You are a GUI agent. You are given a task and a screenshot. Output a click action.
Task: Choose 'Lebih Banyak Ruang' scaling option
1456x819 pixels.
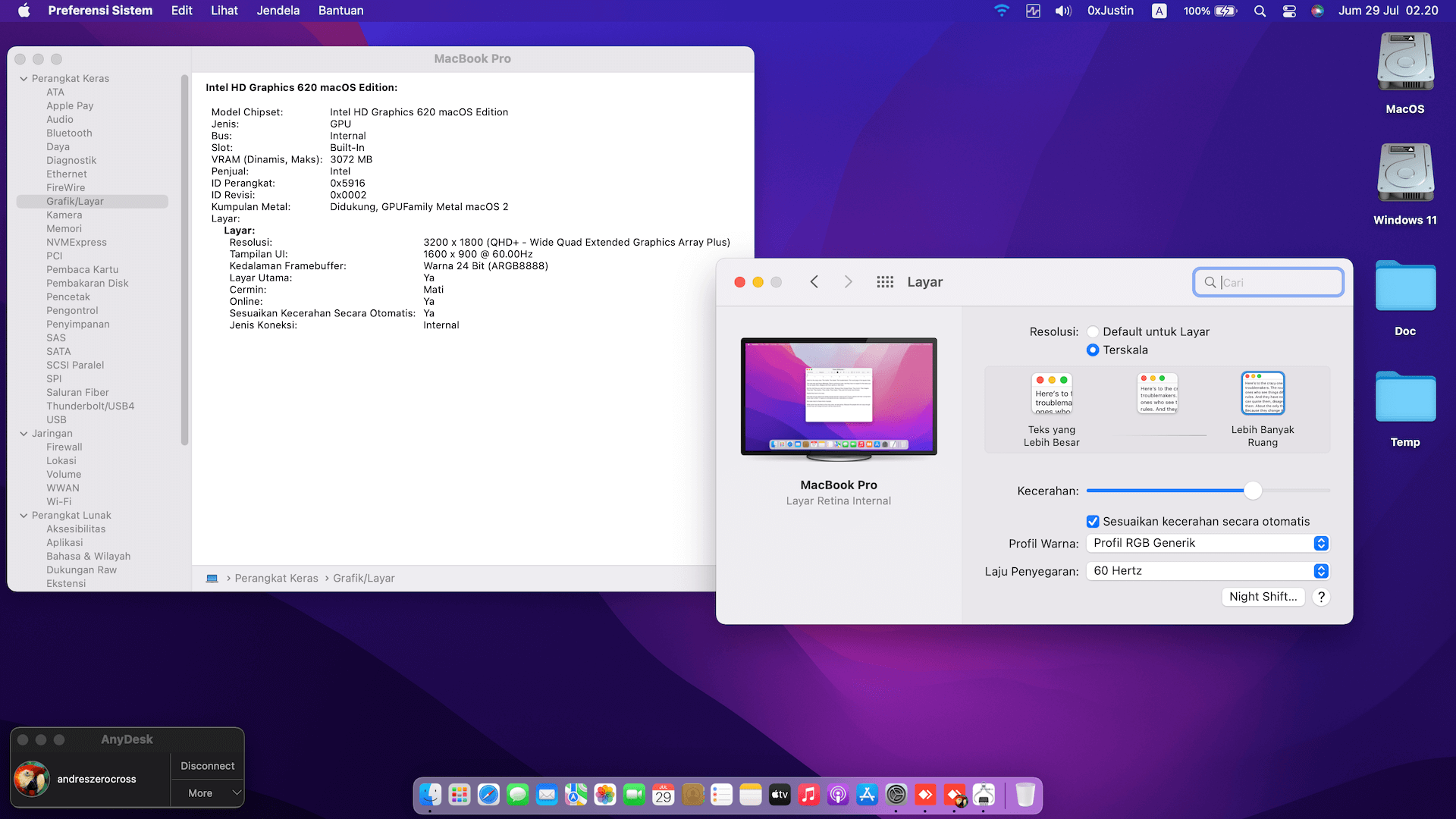[x=1263, y=409]
